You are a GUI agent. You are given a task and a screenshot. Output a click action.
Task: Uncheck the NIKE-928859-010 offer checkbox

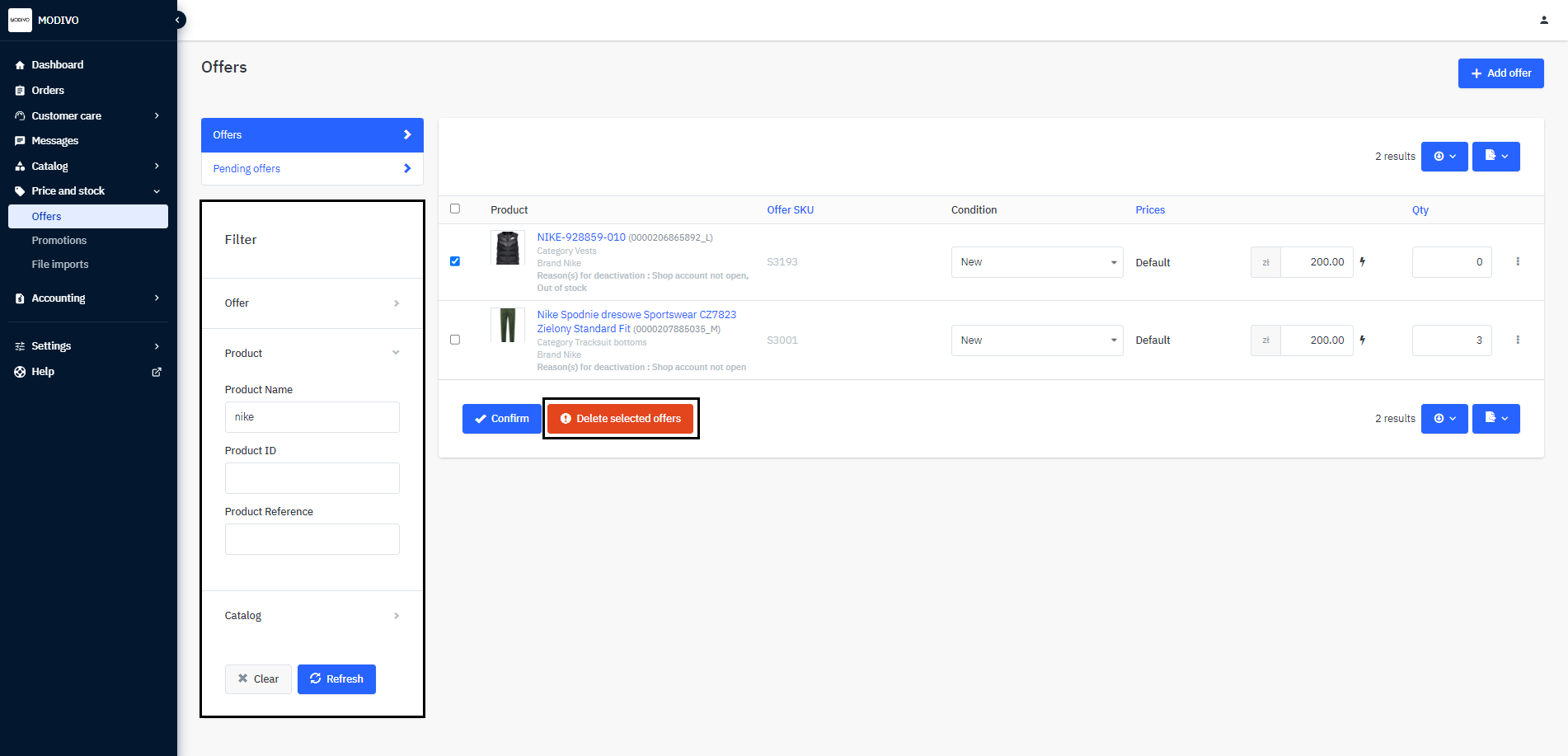[455, 261]
